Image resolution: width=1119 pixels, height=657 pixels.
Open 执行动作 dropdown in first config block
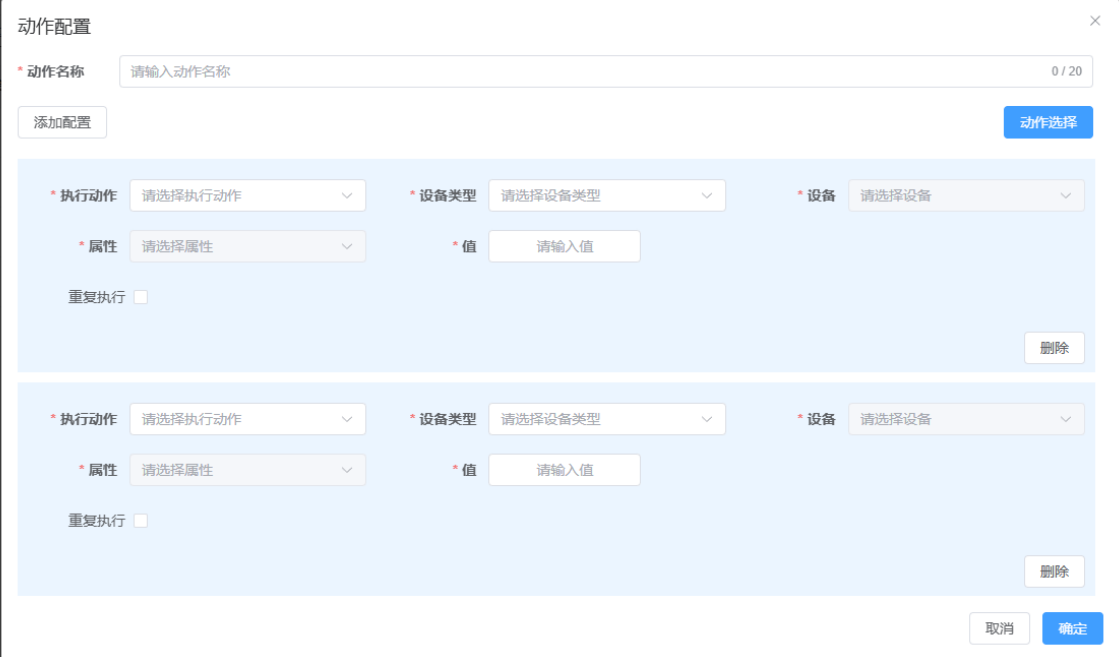coord(248,195)
